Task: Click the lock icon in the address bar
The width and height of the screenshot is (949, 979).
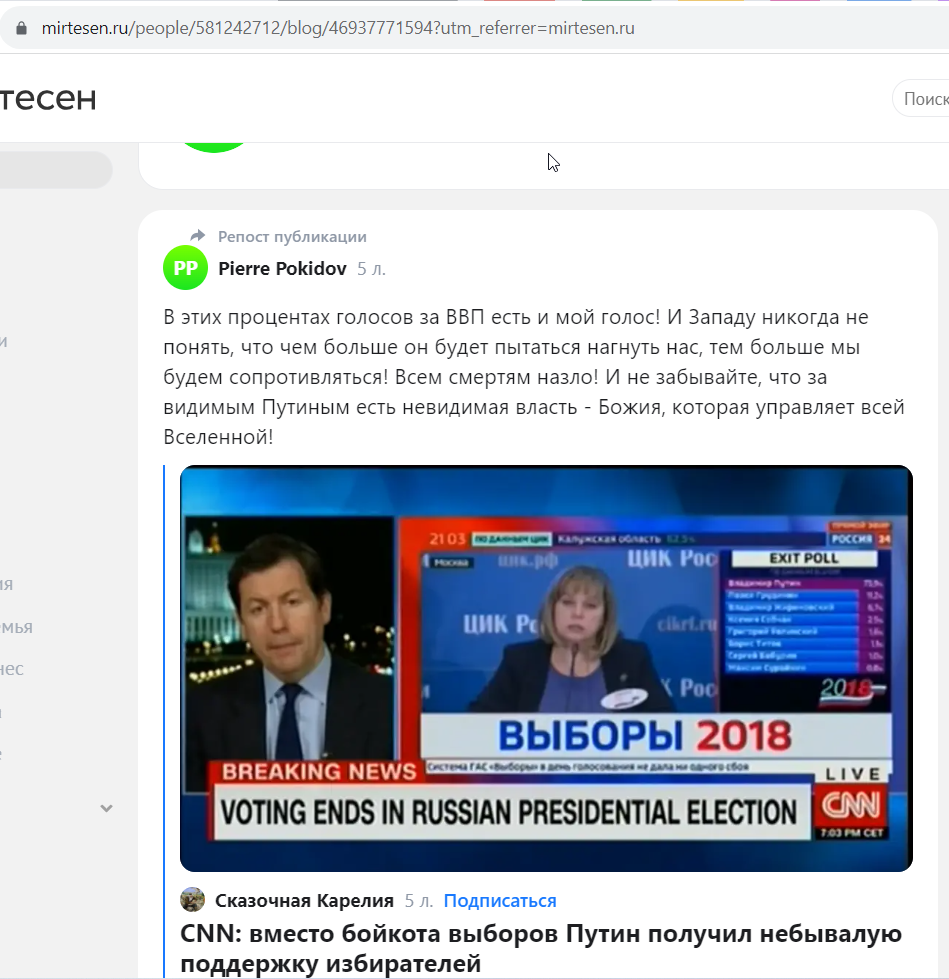Action: coord(21,28)
